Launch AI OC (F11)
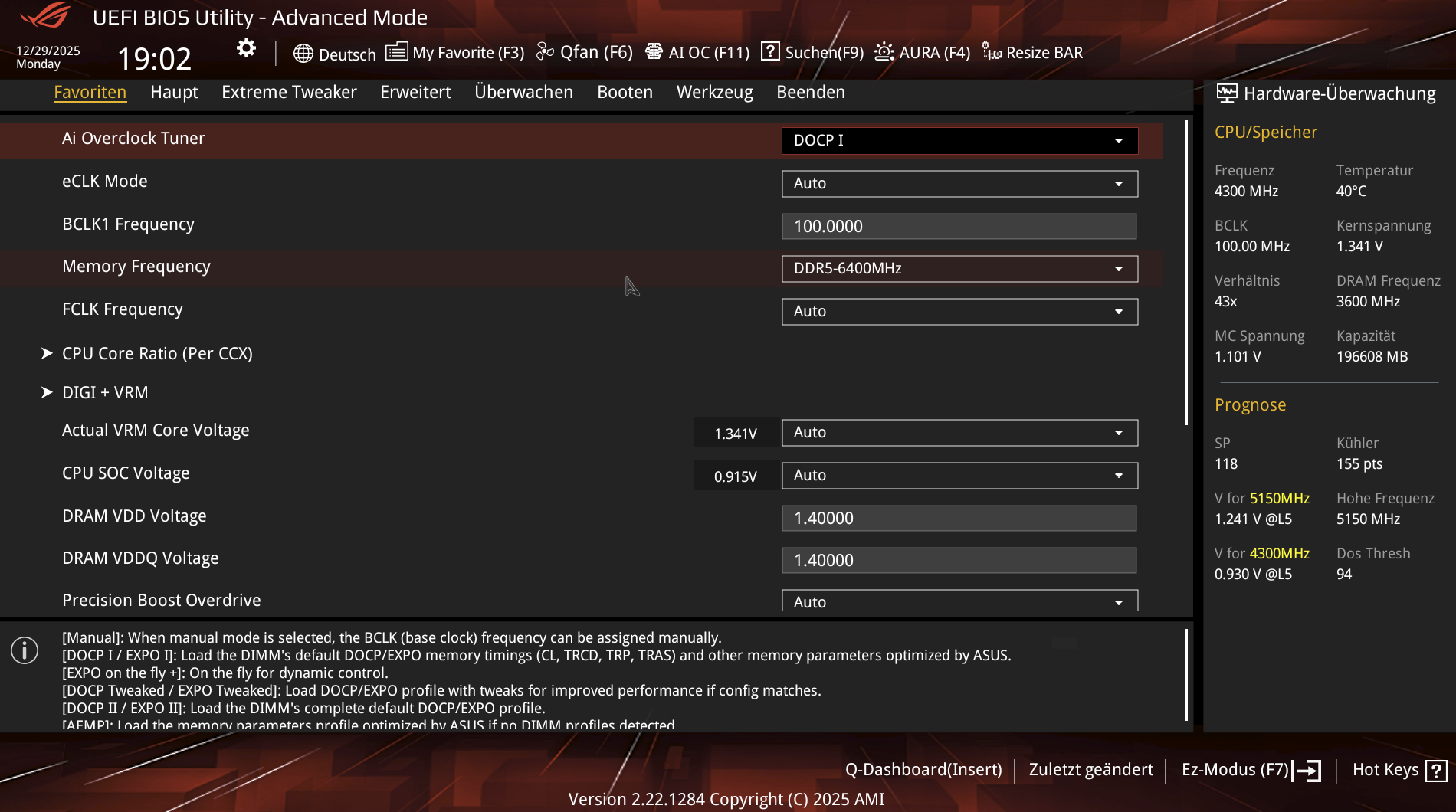Viewport: 1456px width, 812px height. (709, 53)
